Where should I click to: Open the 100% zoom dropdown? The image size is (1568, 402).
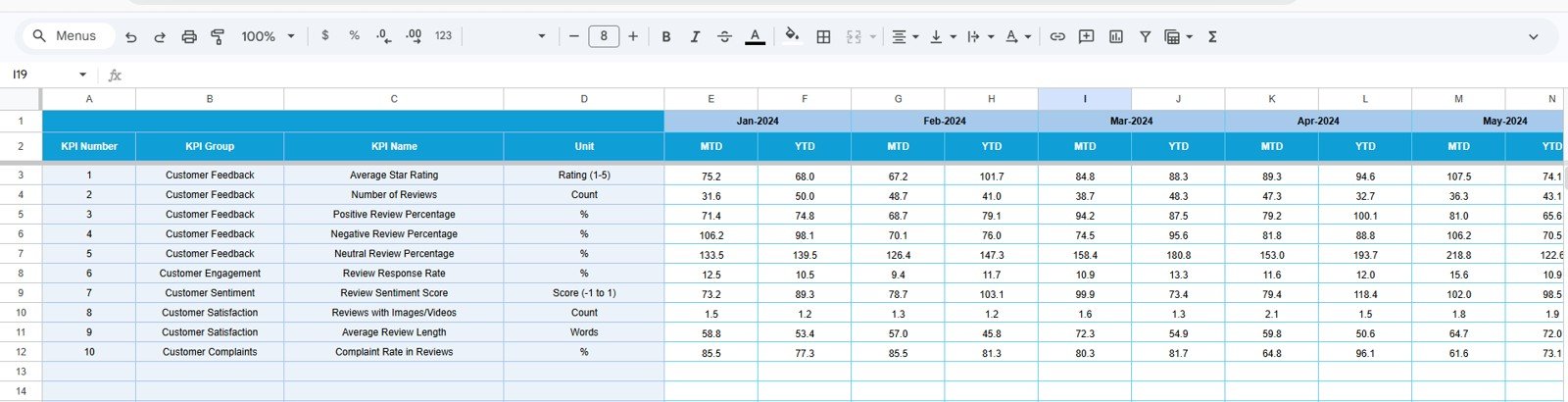point(268,36)
